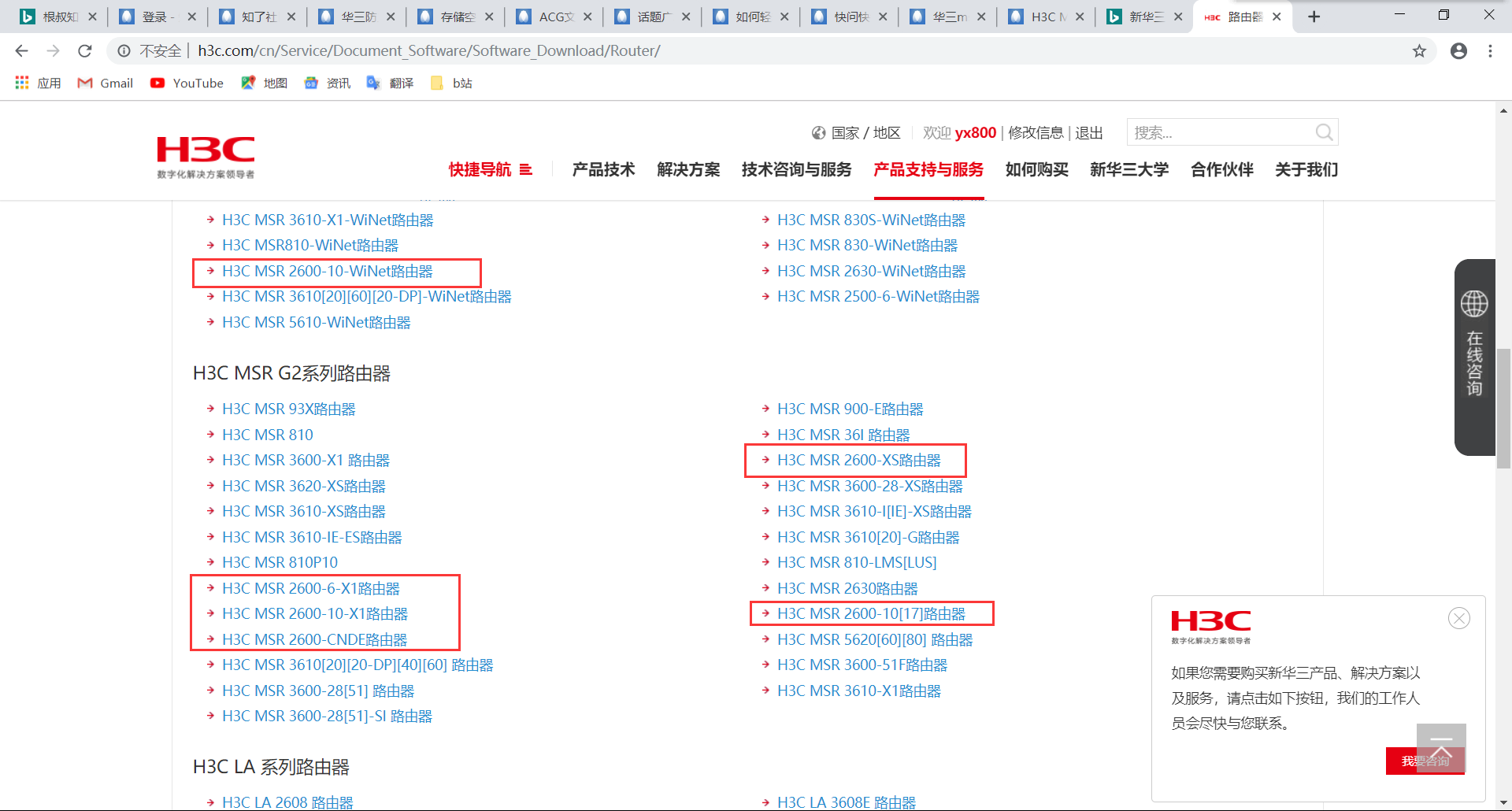Click the search magnifier icon
1512x811 pixels.
(x=1324, y=132)
